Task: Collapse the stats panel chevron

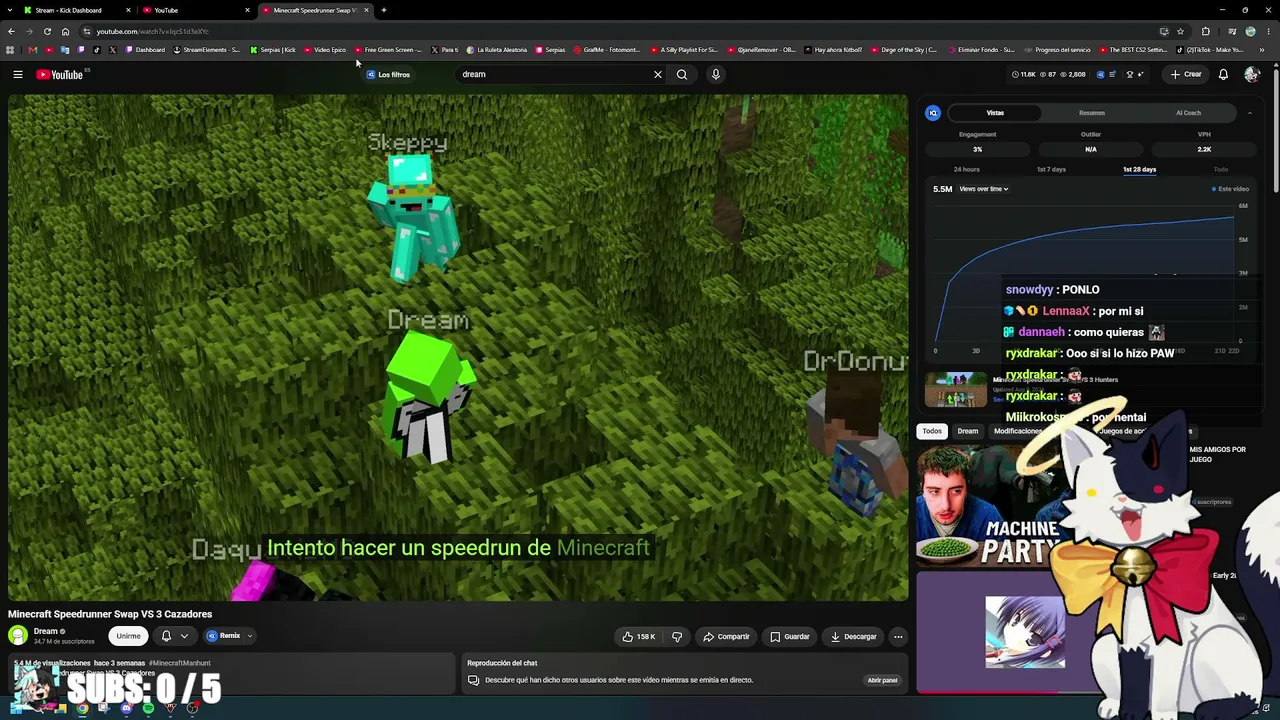Action: tap(1250, 113)
